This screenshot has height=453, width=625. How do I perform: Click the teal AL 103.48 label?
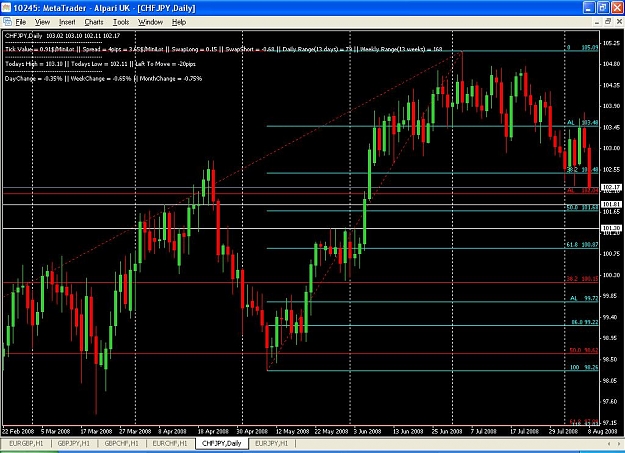(582, 122)
